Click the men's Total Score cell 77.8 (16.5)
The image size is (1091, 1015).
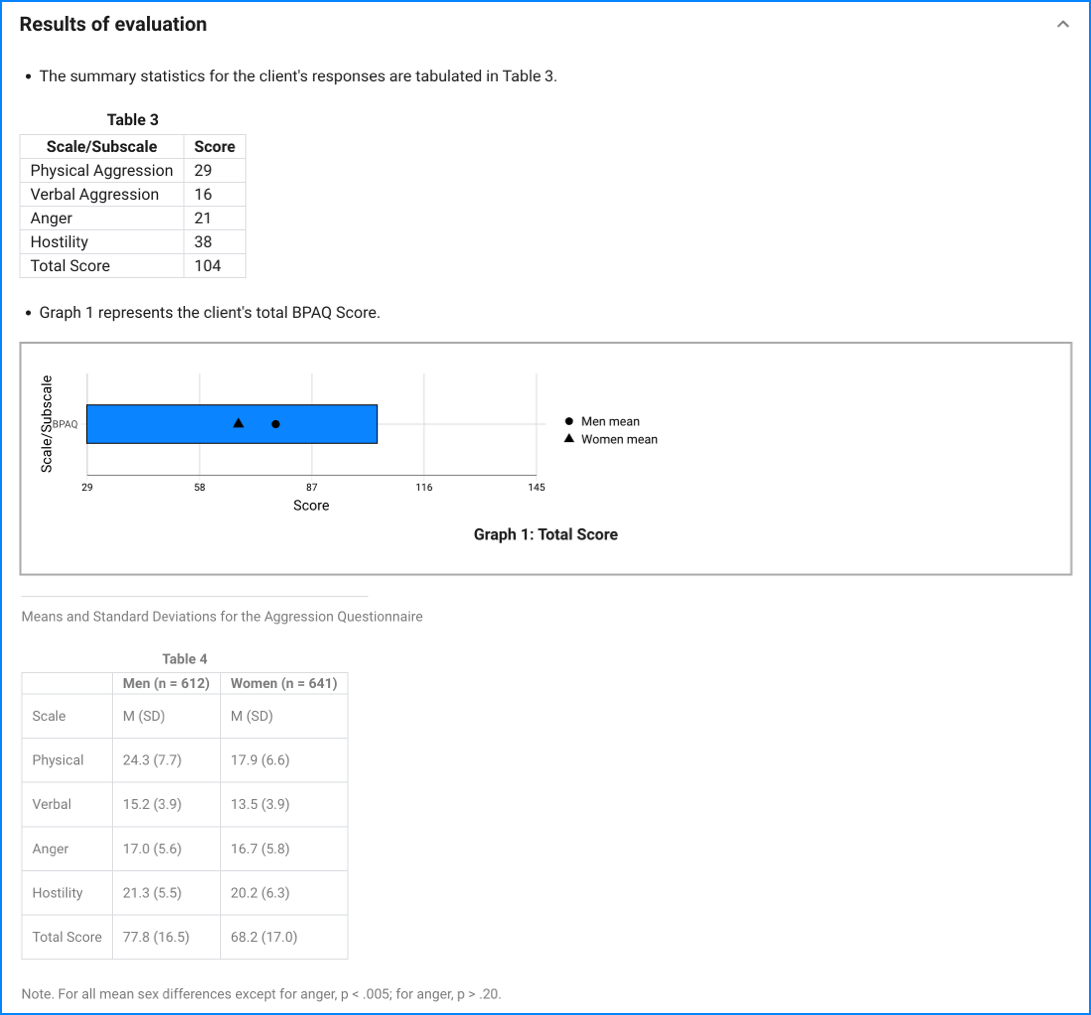tap(156, 937)
